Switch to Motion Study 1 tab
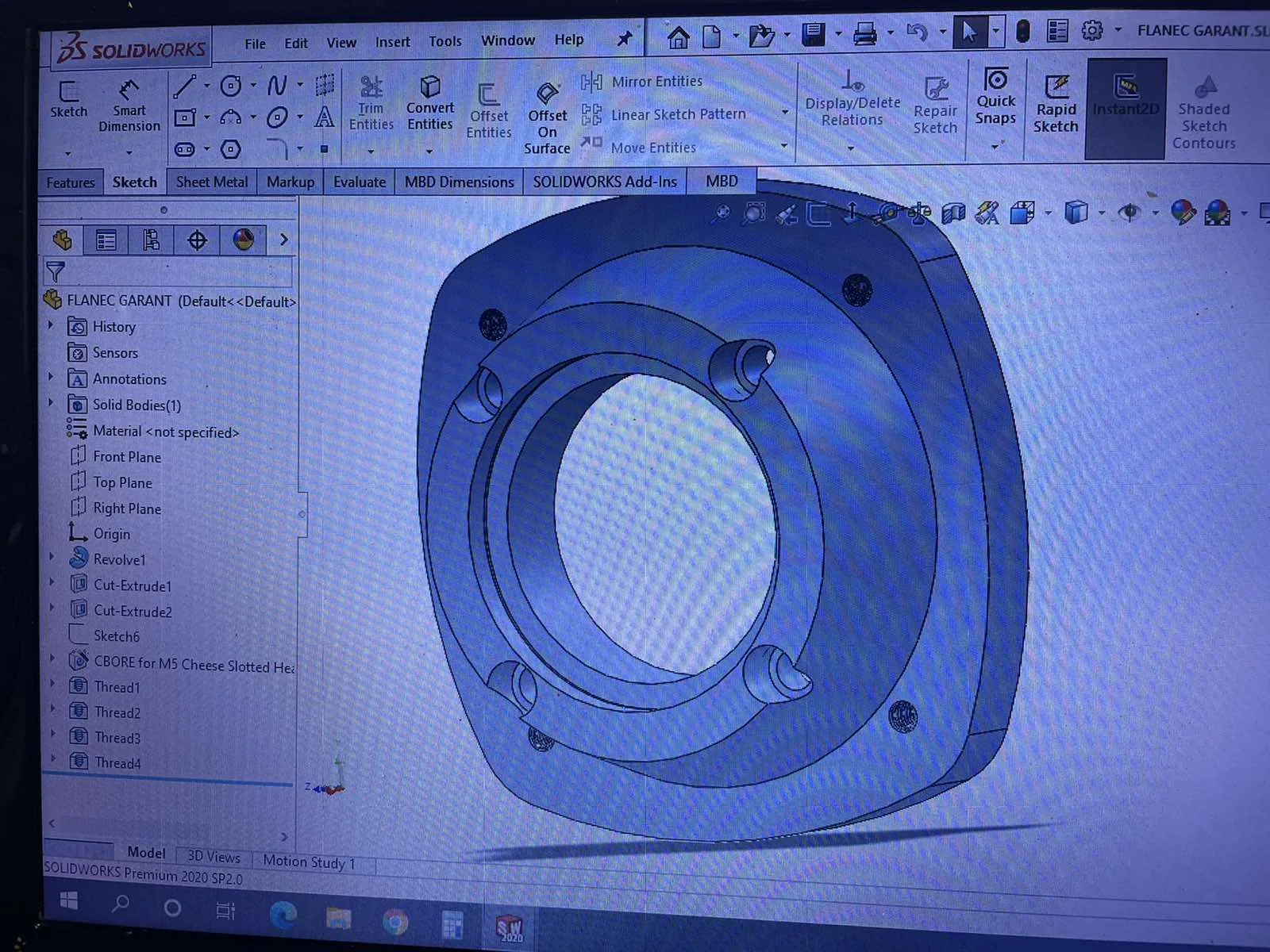Viewport: 1270px width, 952px height. (x=309, y=862)
